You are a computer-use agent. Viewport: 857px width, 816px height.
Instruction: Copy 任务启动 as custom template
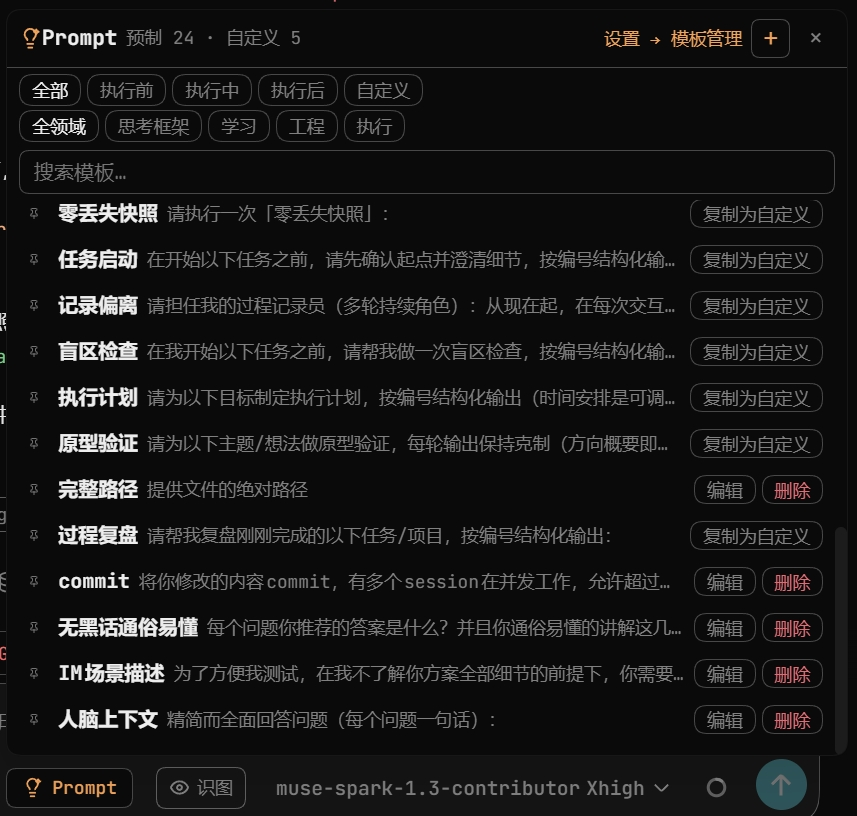point(756,260)
